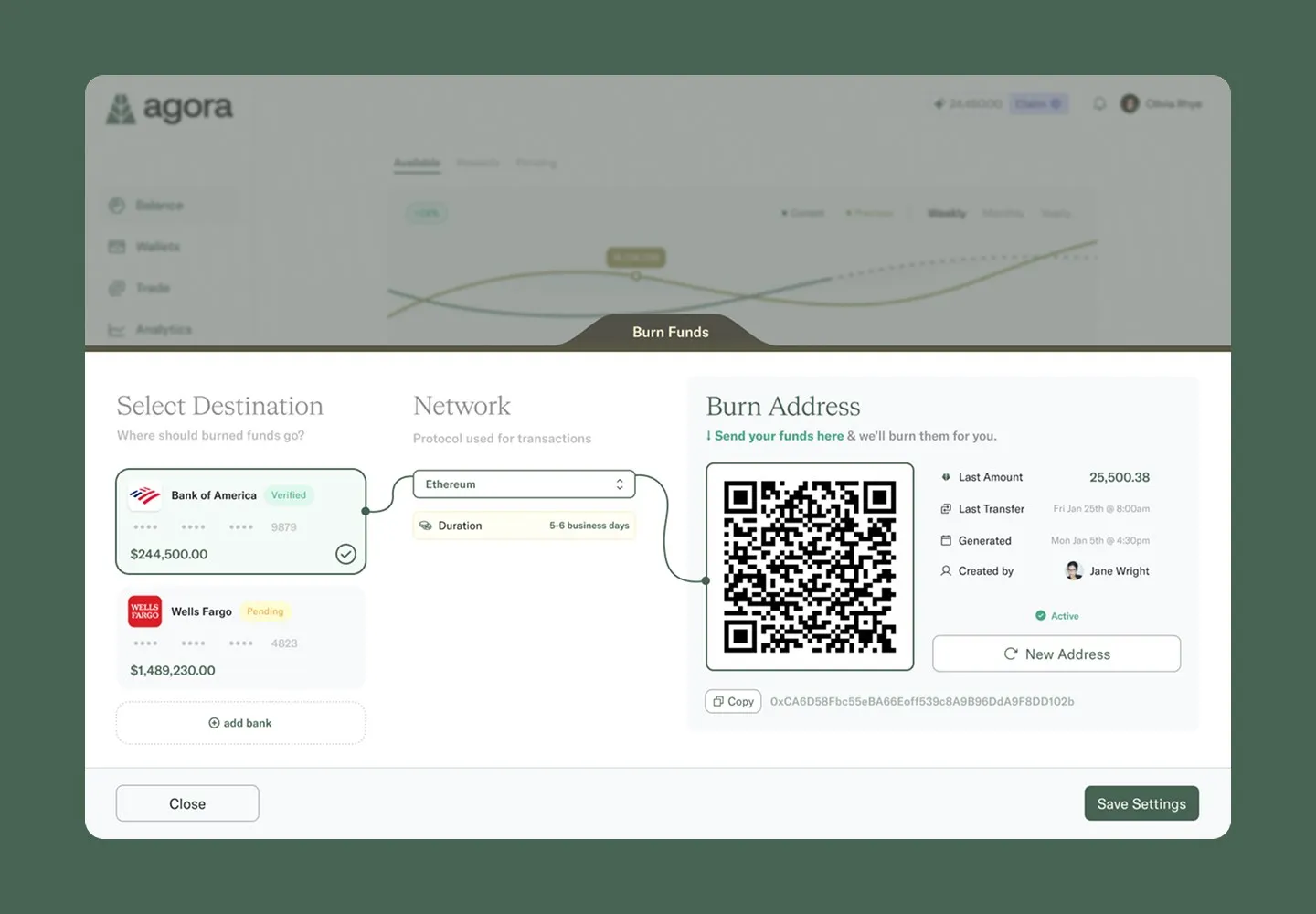The height and width of the screenshot is (914, 1316).
Task: Toggle the checkmark on Bank of America card
Action: coord(345,554)
